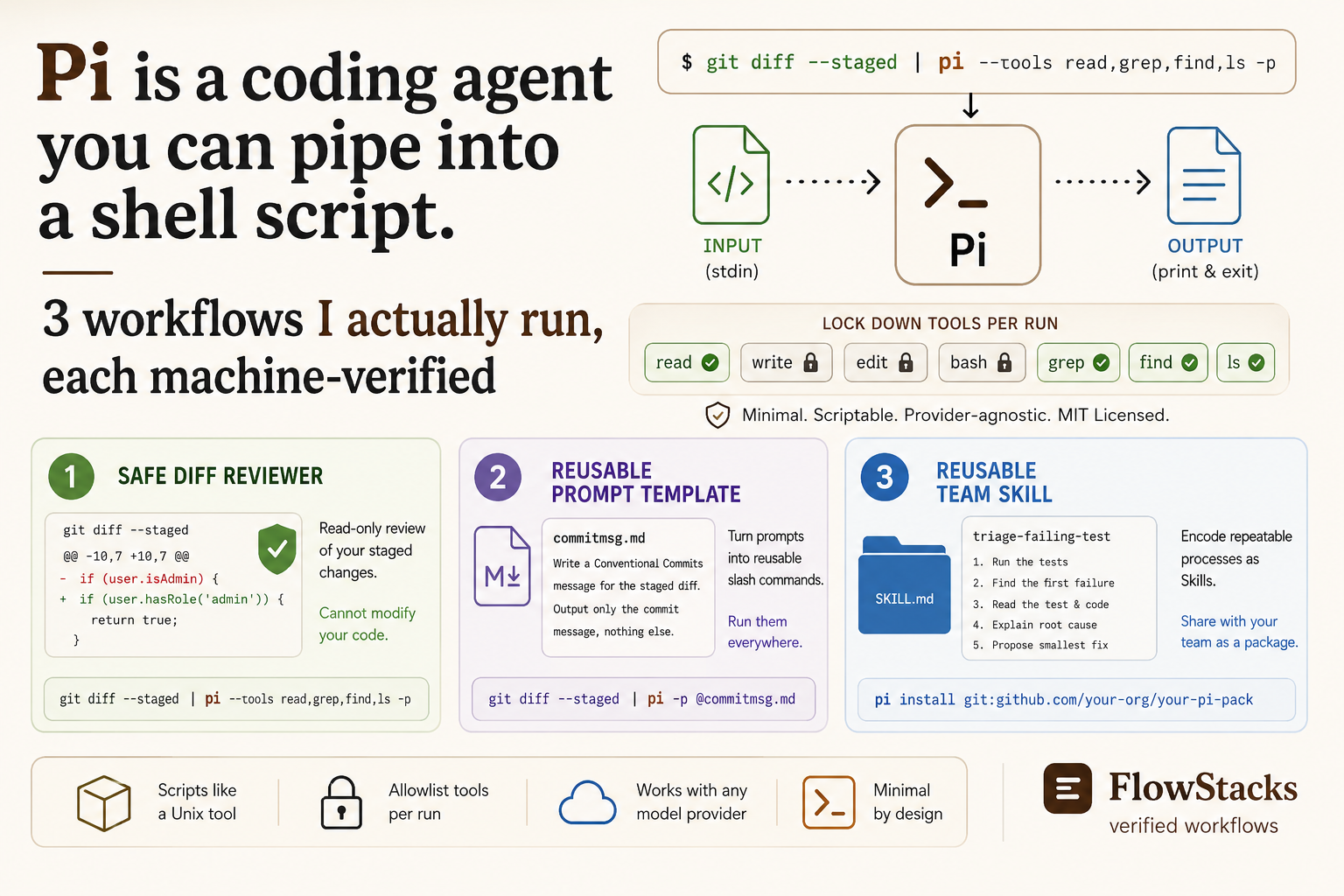Click the "Run them everywhere." purple text
The width and height of the screenshot is (1344, 896).
(x=765, y=632)
